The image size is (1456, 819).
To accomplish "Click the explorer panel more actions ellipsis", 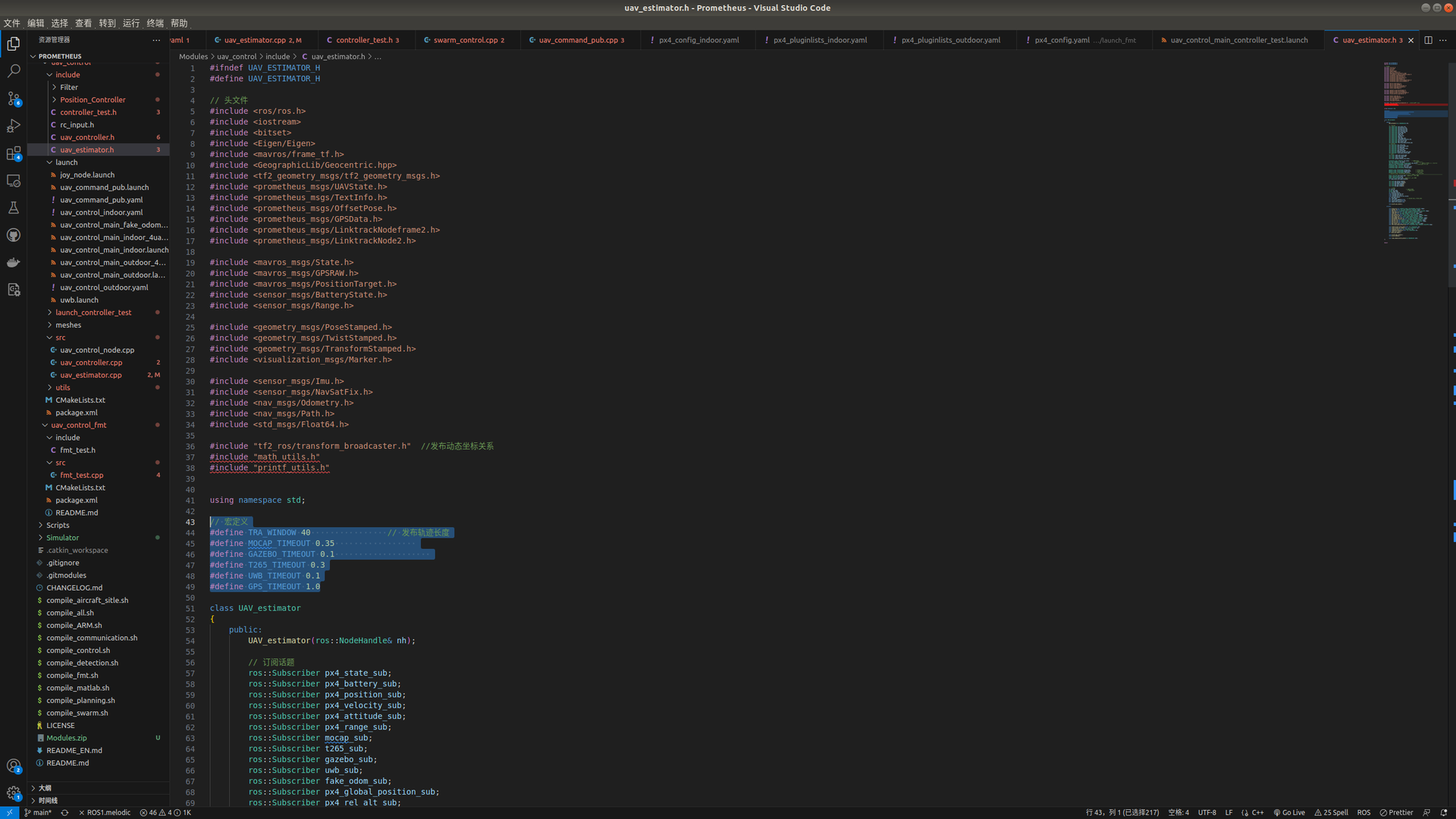I will click(x=156, y=40).
